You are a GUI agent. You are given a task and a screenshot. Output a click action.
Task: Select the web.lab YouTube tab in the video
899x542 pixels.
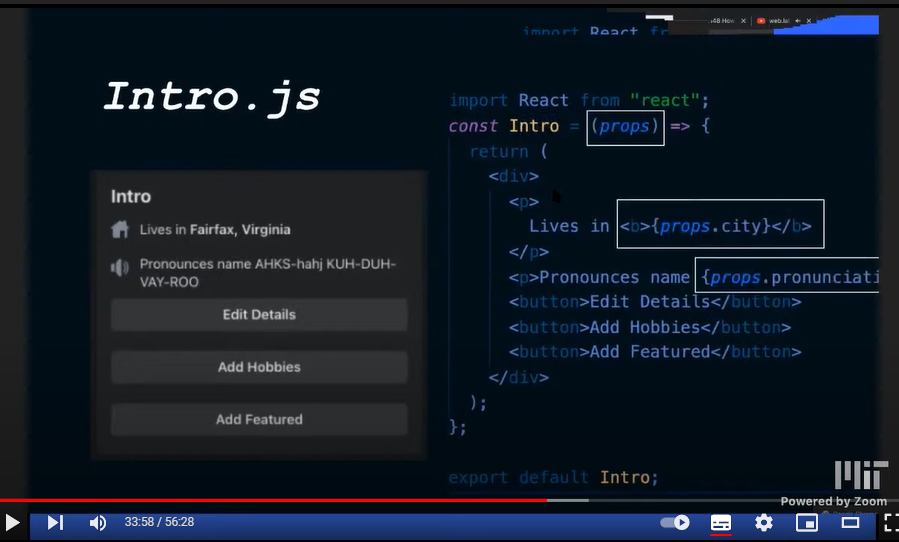[779, 21]
